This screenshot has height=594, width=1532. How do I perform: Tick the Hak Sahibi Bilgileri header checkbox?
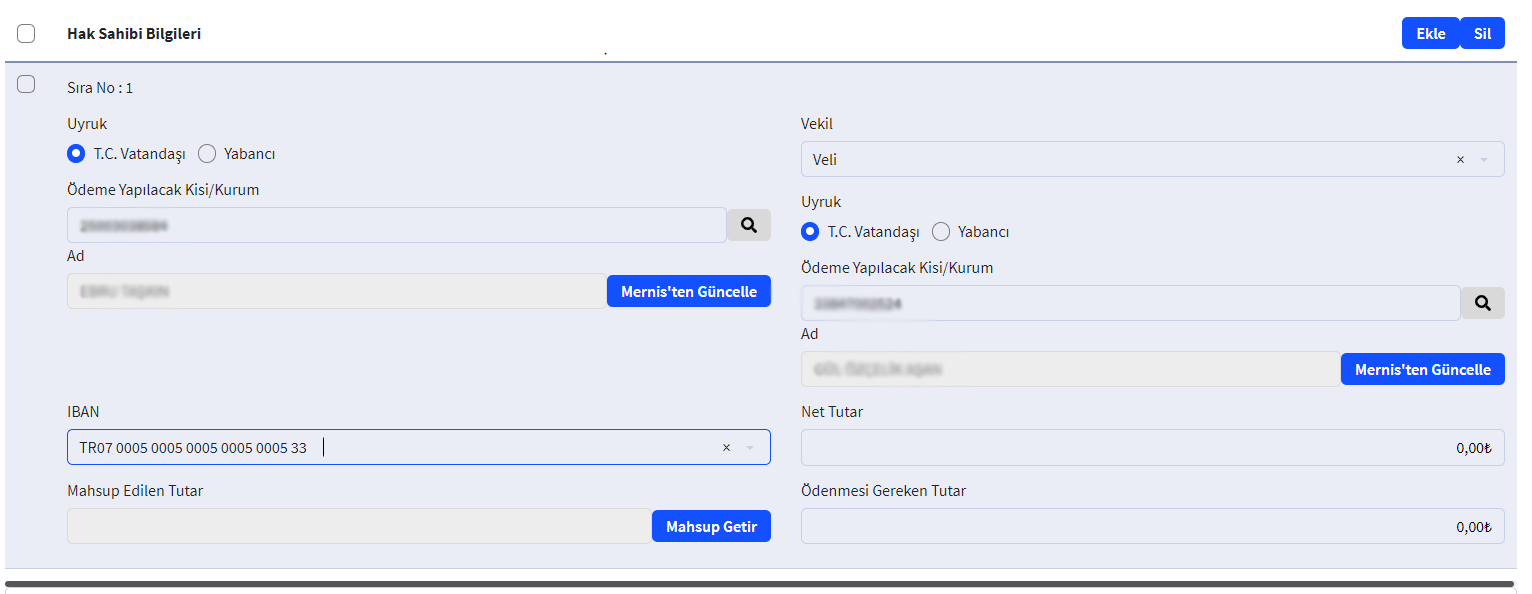(26, 34)
